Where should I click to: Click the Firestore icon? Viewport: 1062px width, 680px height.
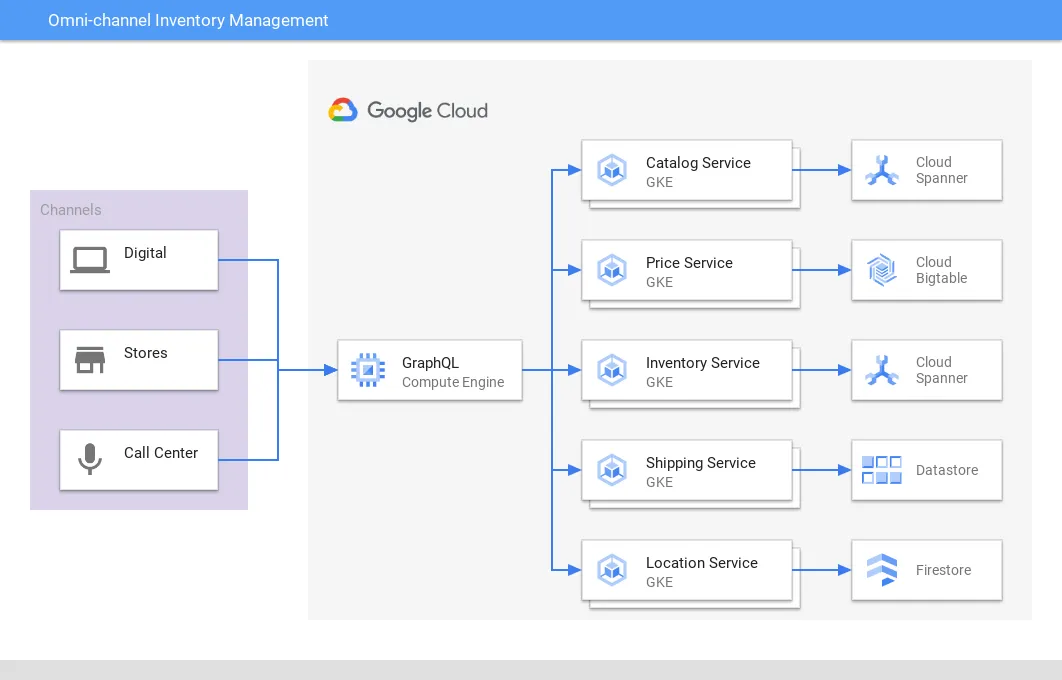[x=882, y=570]
